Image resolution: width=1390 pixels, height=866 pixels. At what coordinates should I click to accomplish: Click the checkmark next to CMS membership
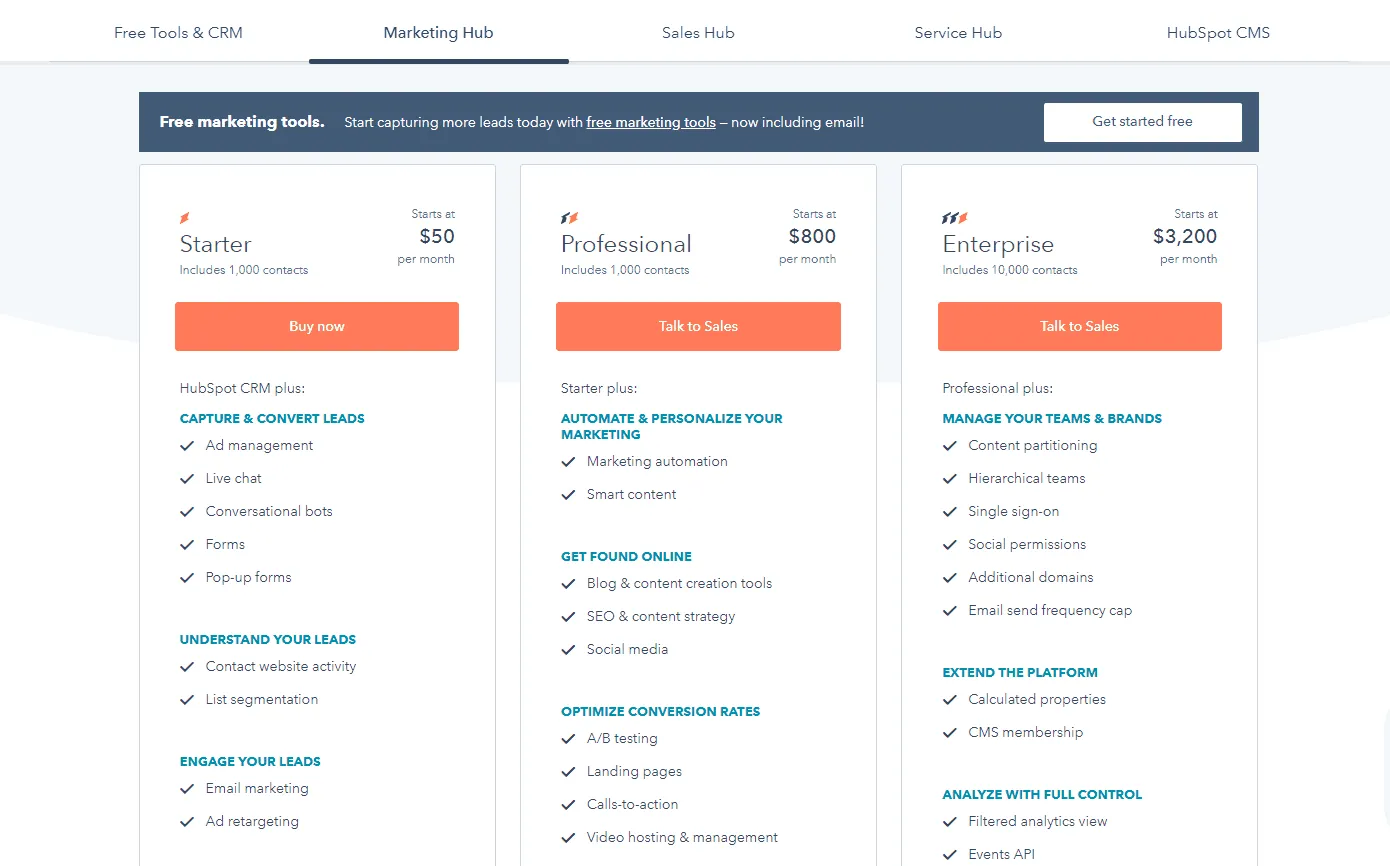pyautogui.click(x=950, y=733)
